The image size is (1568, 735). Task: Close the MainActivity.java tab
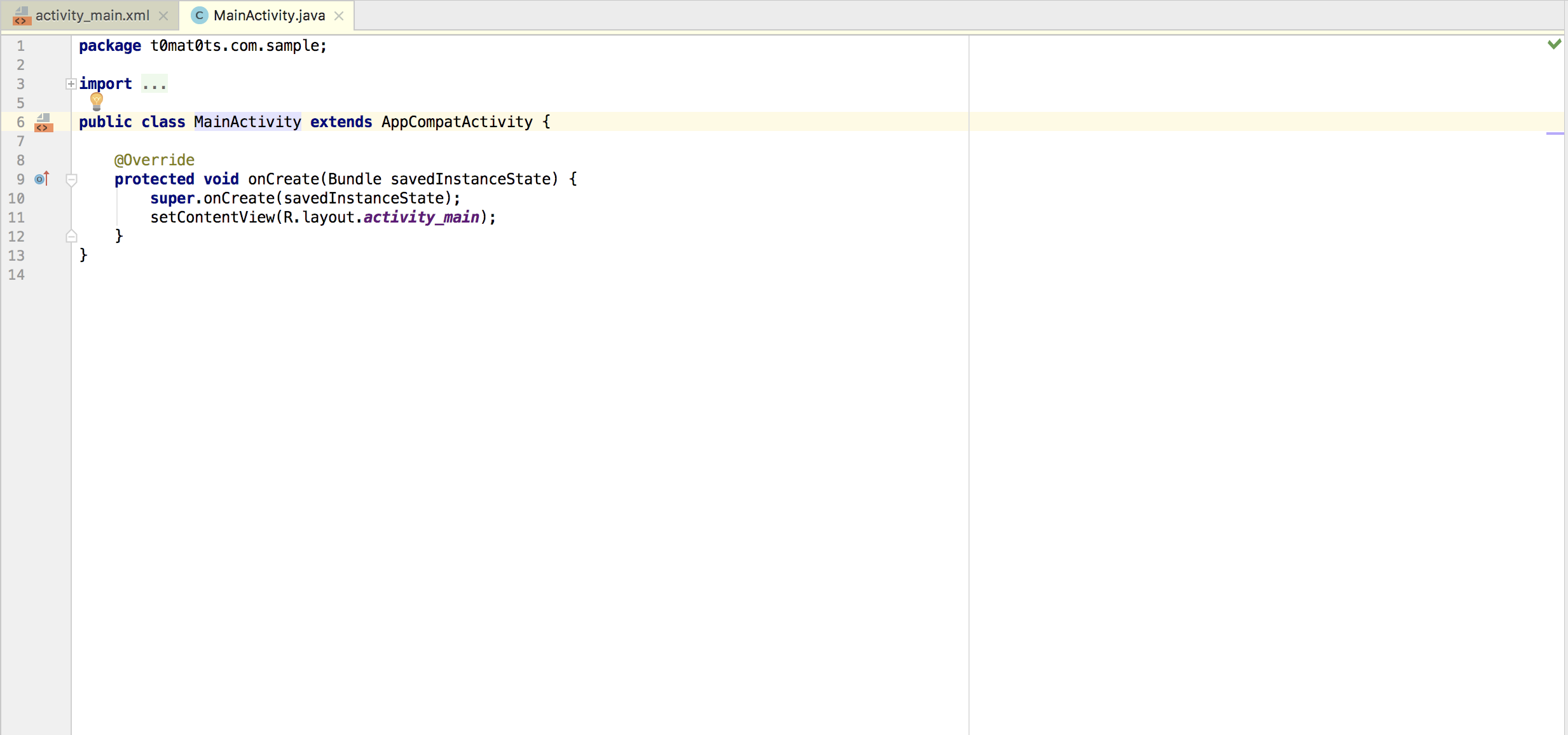pos(339,16)
